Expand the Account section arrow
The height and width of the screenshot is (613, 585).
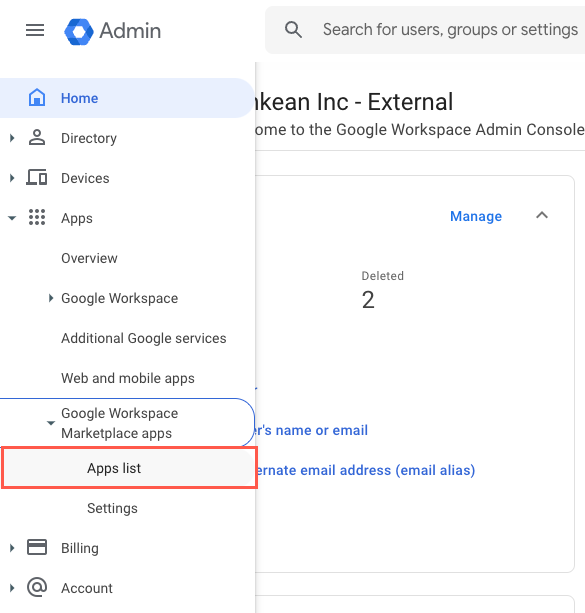12,588
